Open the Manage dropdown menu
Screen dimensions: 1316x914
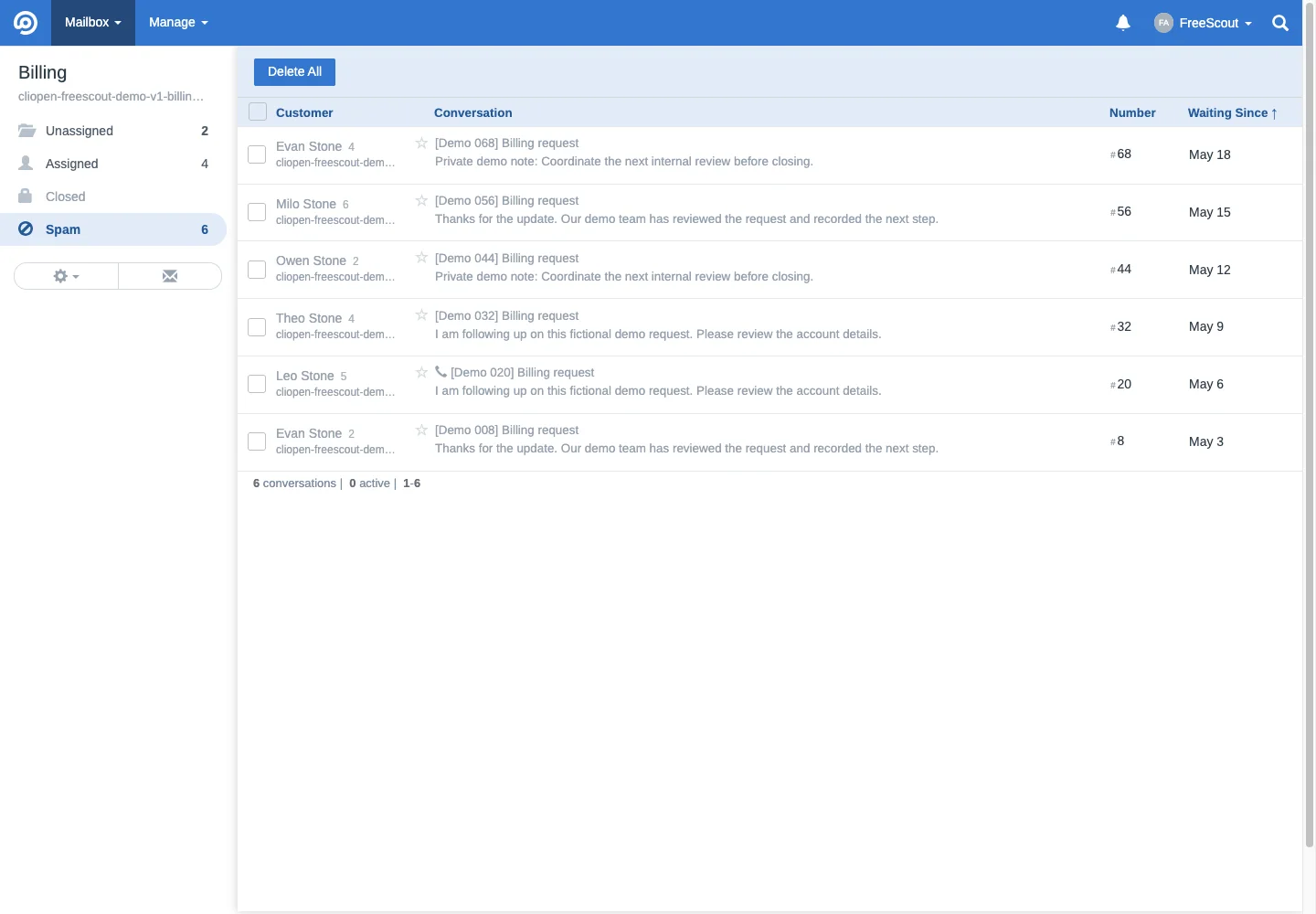178,23
